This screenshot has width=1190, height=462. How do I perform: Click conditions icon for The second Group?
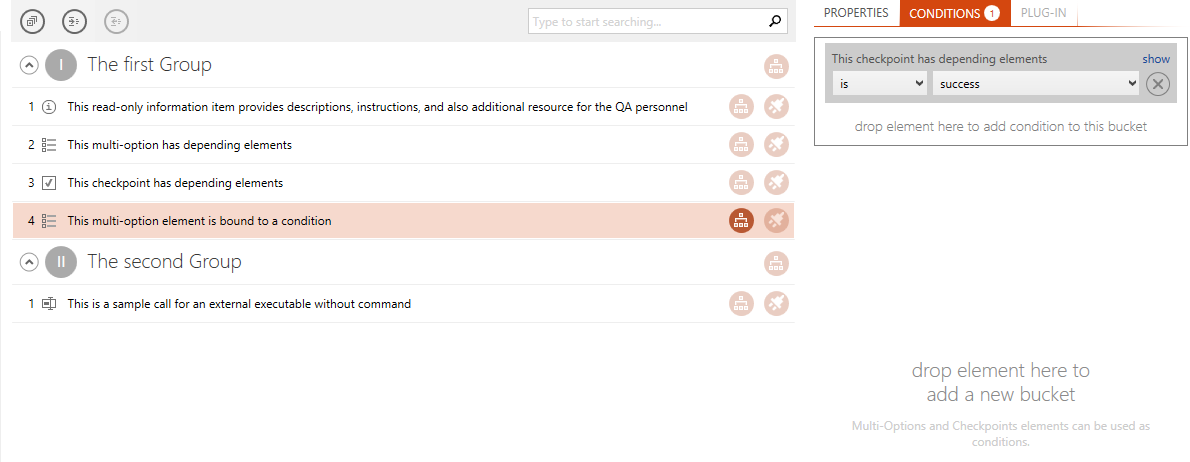click(776, 263)
